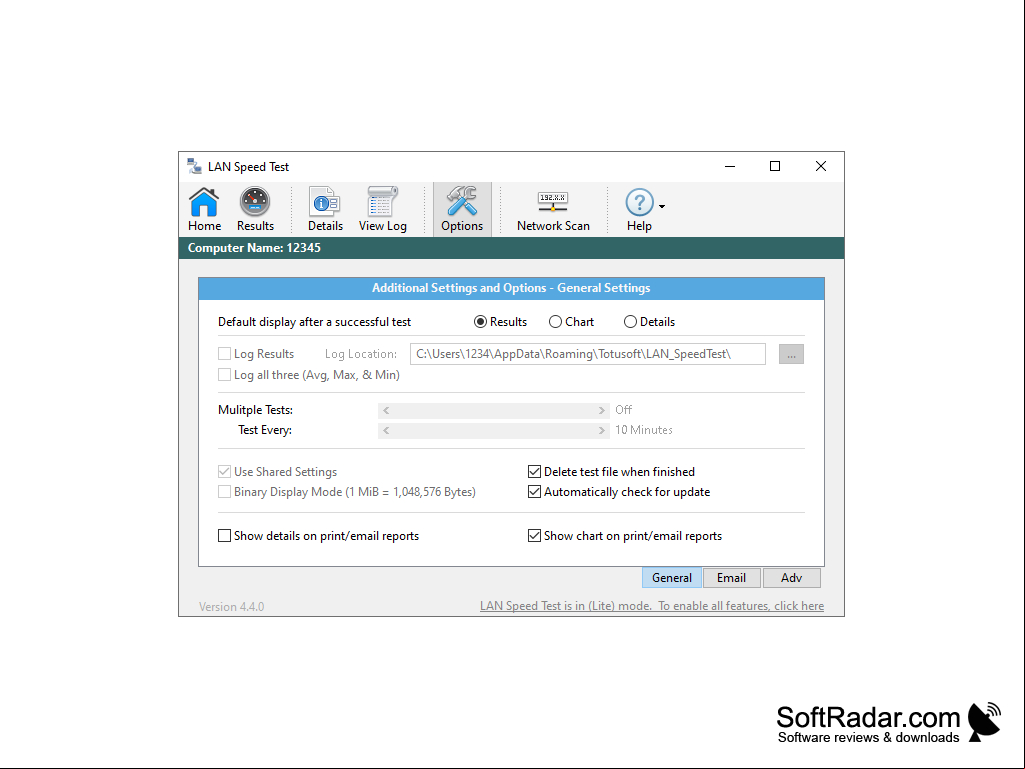Enable Show details on print/email reports
Viewport: 1025px width, 769px height.
224,536
